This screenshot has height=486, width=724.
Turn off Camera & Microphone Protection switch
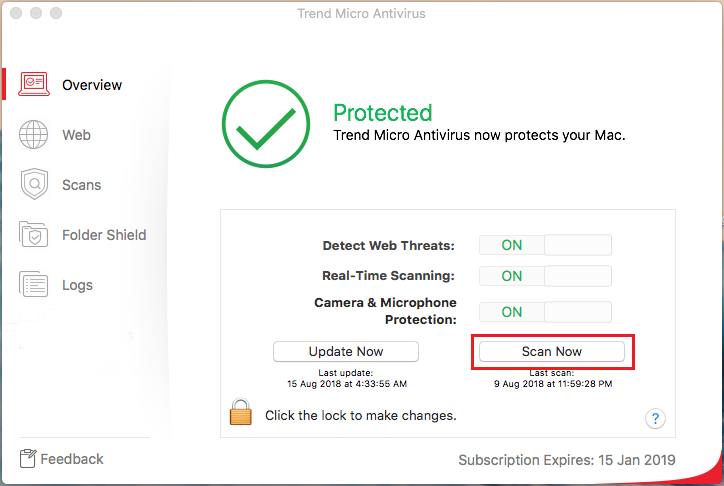pos(545,312)
